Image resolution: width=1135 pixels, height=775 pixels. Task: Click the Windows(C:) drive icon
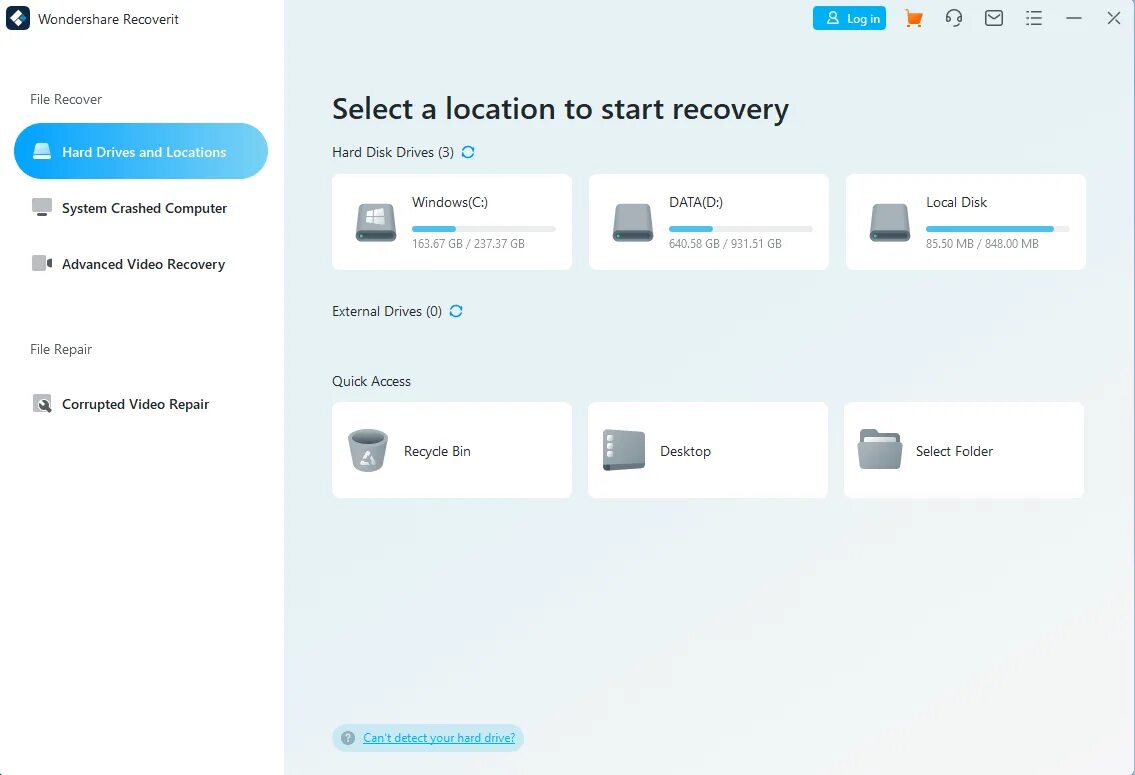376,222
